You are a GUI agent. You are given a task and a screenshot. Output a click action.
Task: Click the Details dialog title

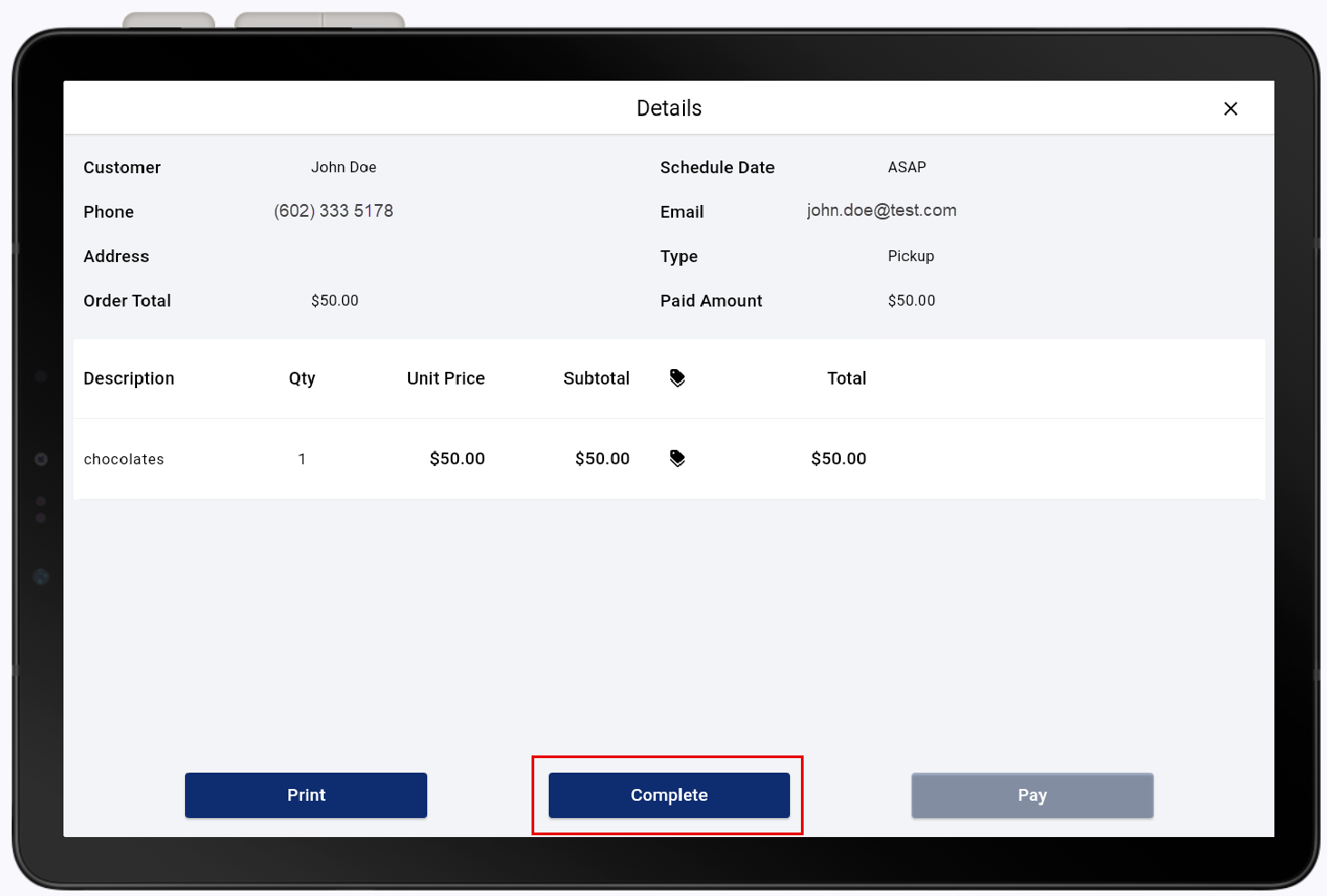tap(668, 108)
